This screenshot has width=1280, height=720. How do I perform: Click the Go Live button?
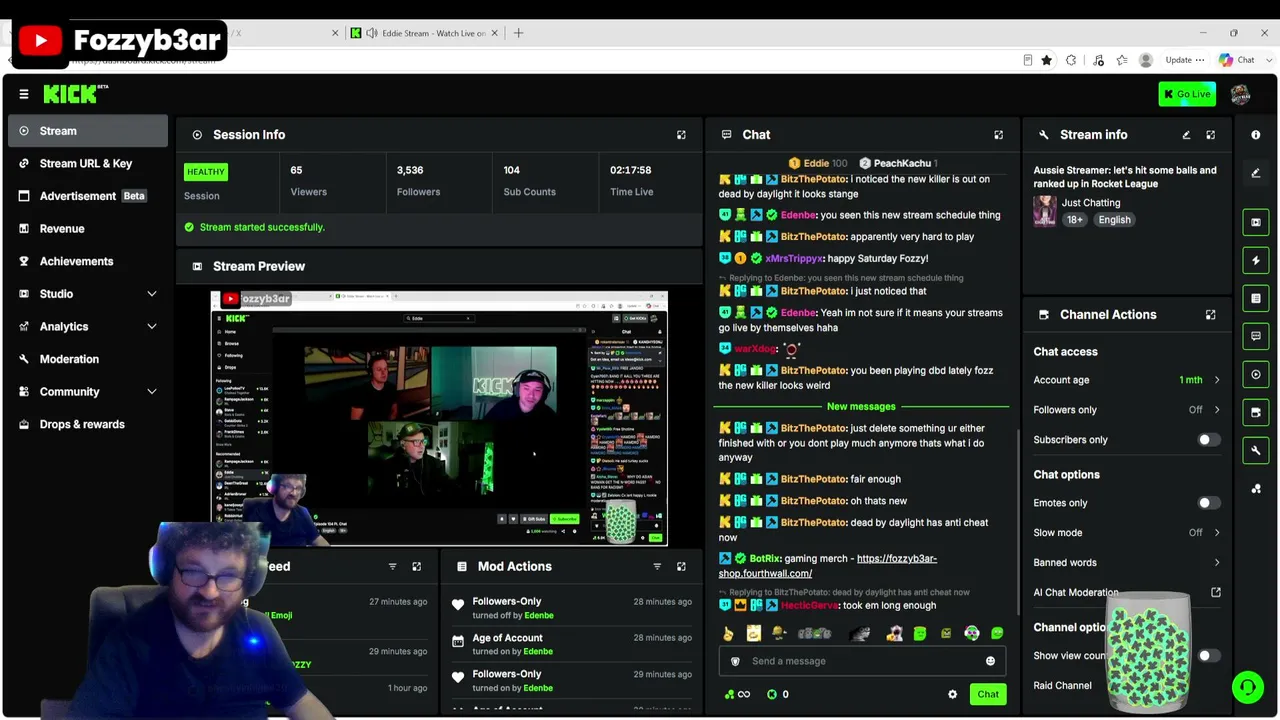pos(1187,94)
